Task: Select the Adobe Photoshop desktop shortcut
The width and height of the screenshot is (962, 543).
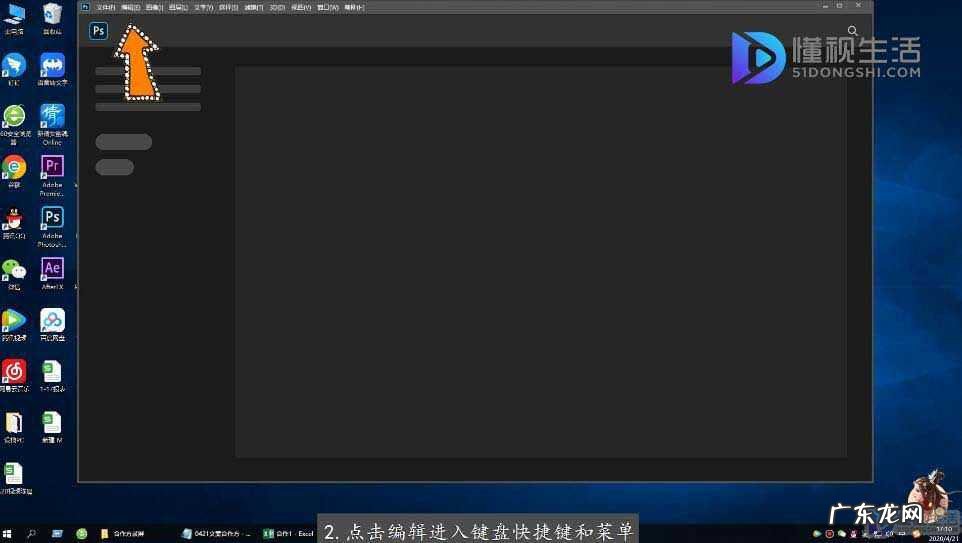Action: pyautogui.click(x=52, y=219)
